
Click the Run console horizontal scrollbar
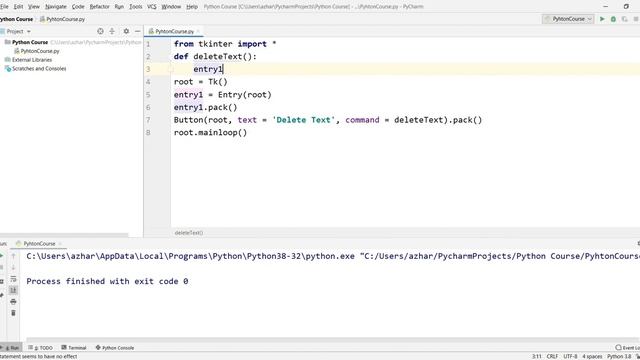point(333,340)
